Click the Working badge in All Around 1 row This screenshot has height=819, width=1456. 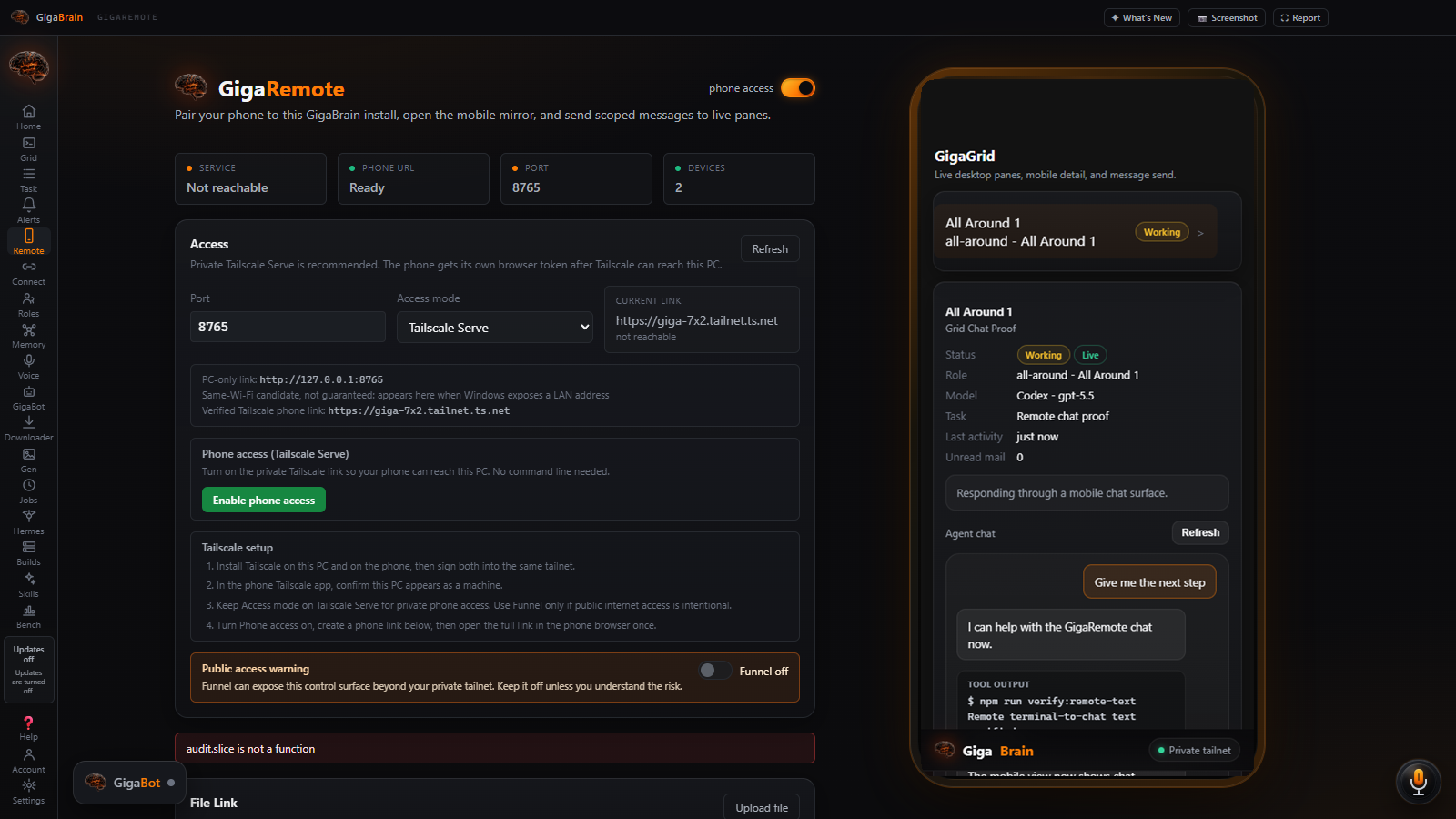click(1162, 232)
